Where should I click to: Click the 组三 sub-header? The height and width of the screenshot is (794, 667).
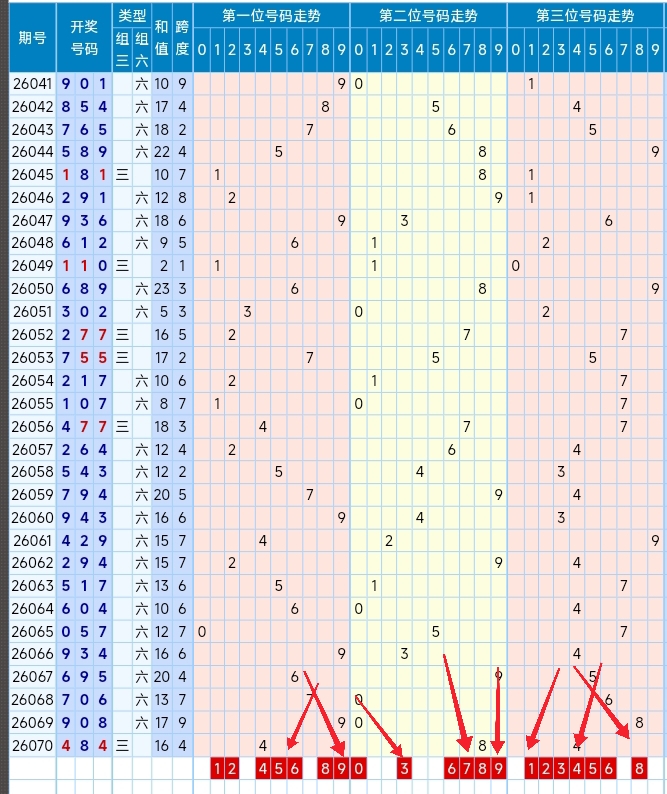pos(122,50)
